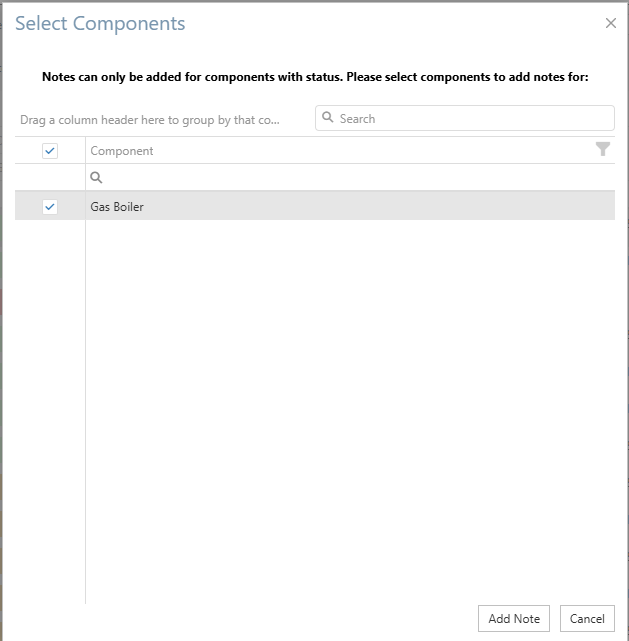This screenshot has height=641, width=629.
Task: Click the bold instruction text about notes
Action: tap(315, 76)
